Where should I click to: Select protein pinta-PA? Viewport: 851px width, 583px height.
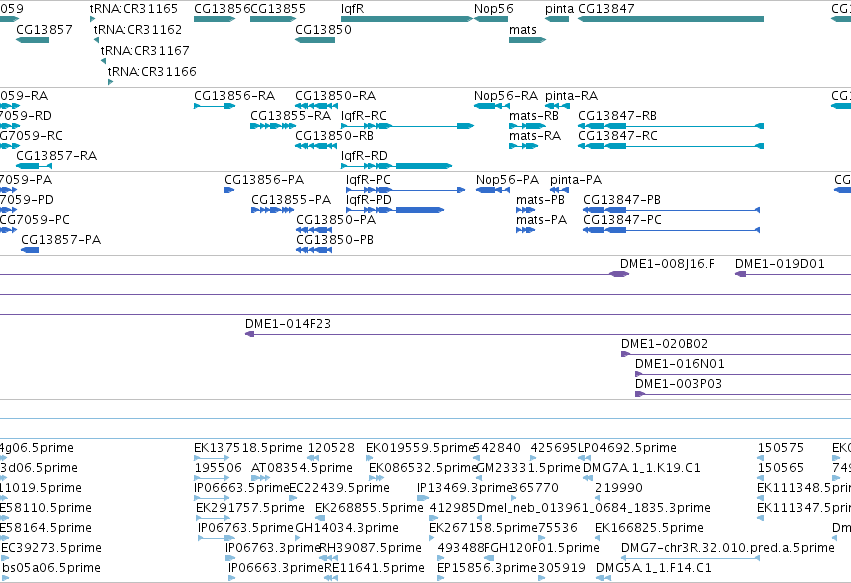point(560,190)
